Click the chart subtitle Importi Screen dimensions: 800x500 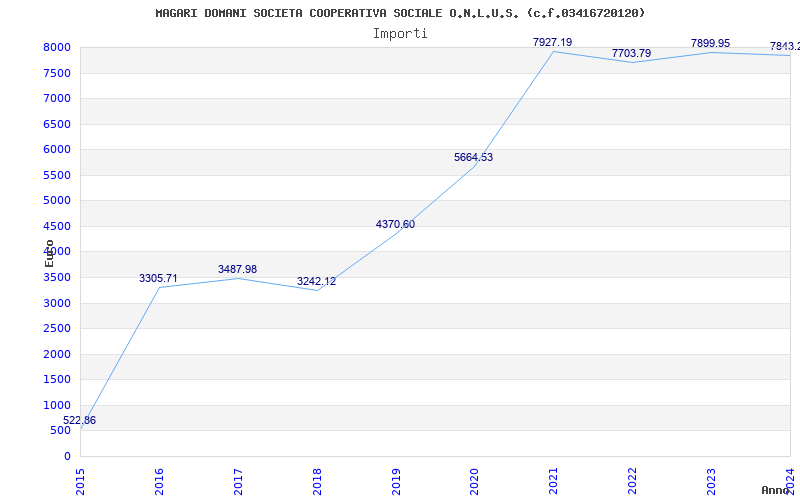(400, 34)
